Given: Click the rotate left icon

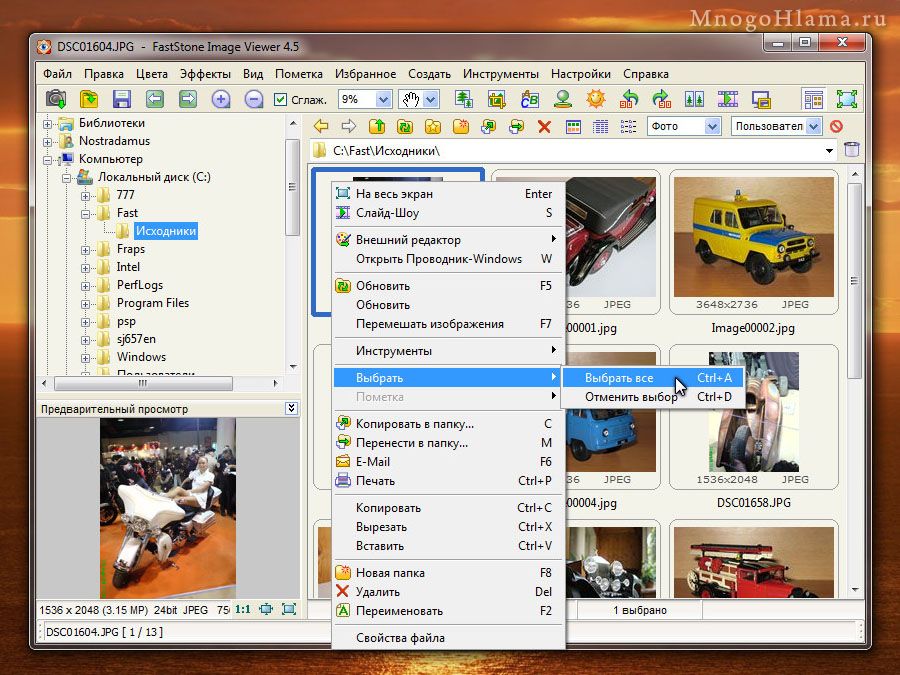Looking at the screenshot, I should click(629, 99).
